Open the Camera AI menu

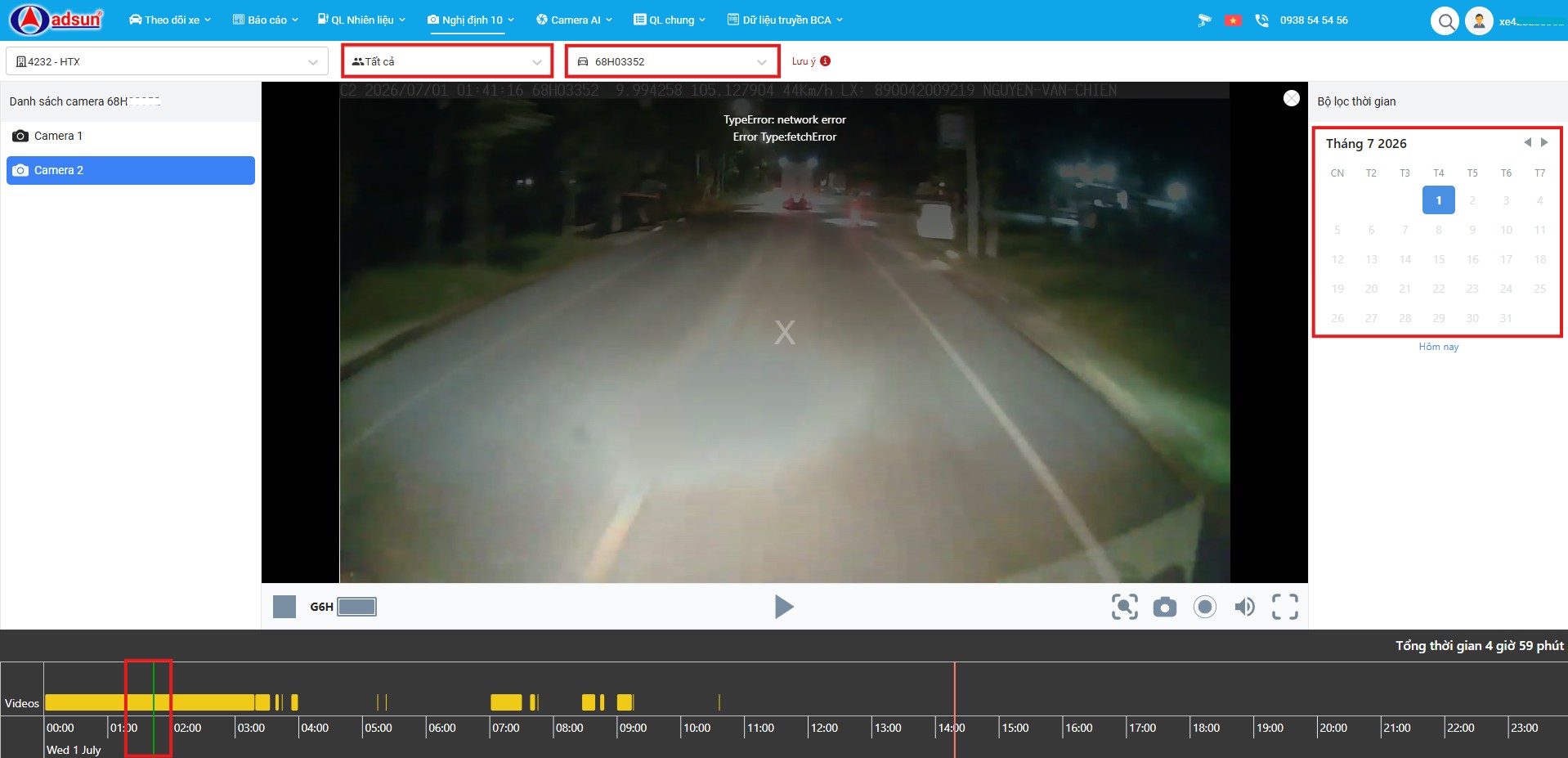(574, 20)
